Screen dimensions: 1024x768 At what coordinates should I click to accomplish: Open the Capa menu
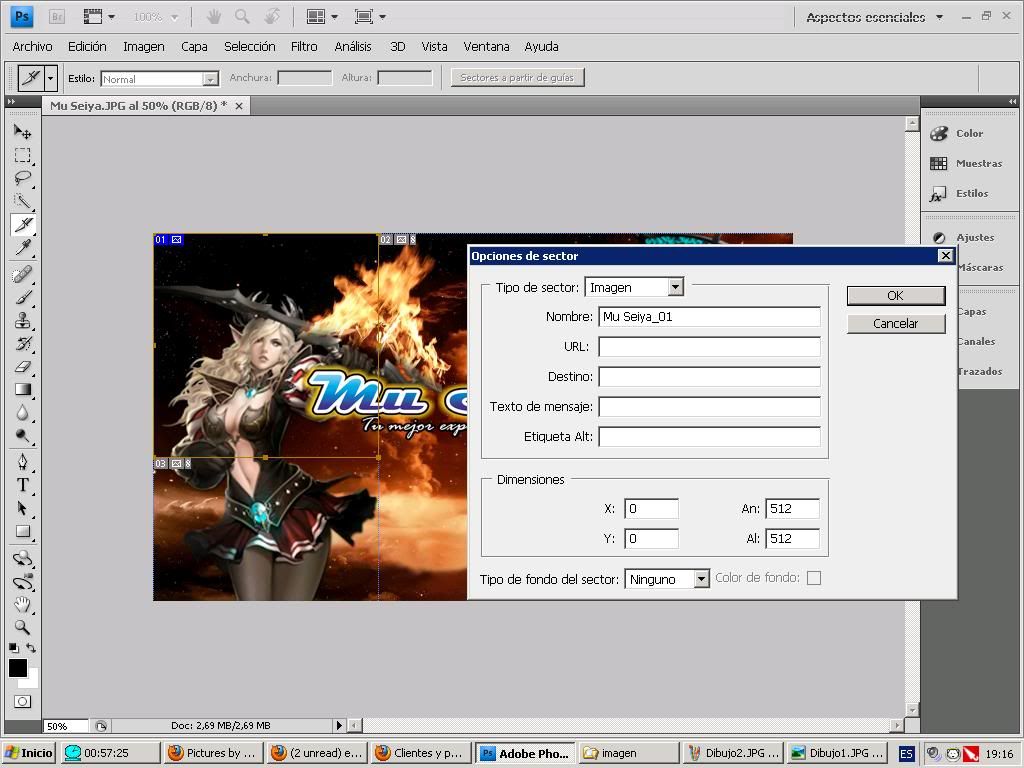pos(194,46)
